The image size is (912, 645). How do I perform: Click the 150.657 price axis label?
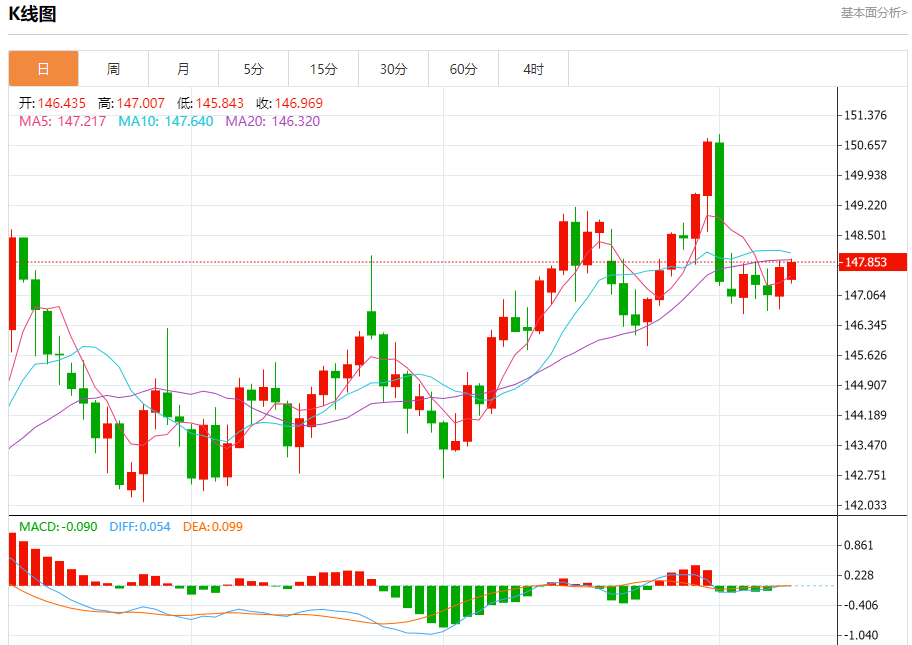point(865,145)
